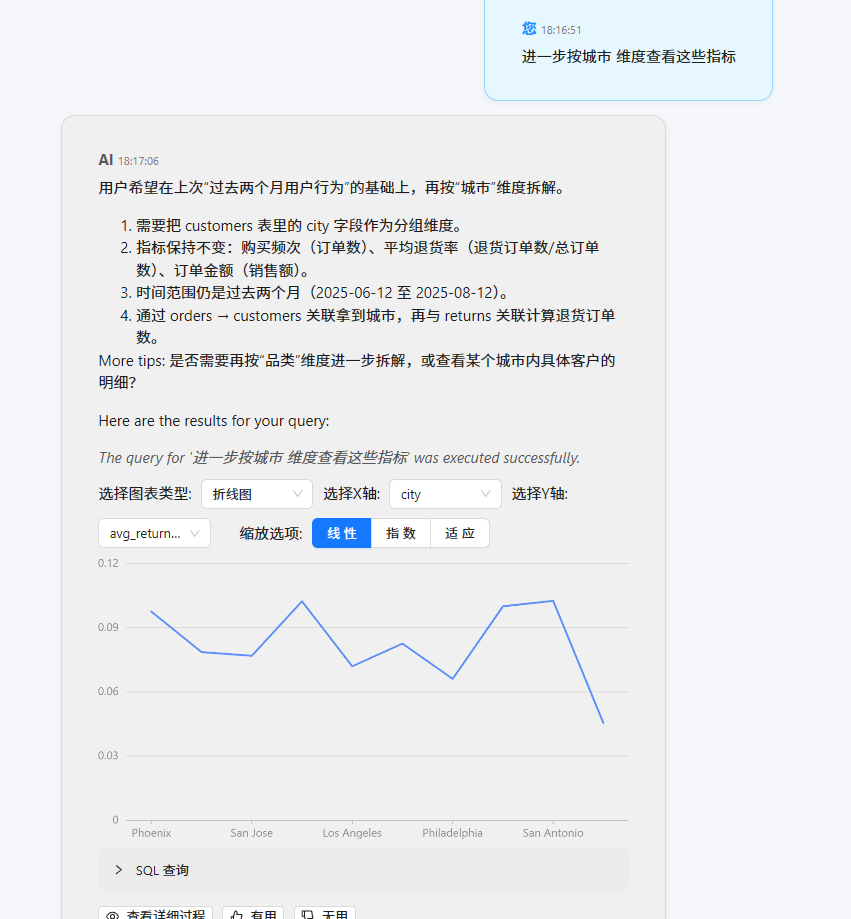The image size is (851, 919).
Task: Click the 有用 feedback button
Action: 253,914
